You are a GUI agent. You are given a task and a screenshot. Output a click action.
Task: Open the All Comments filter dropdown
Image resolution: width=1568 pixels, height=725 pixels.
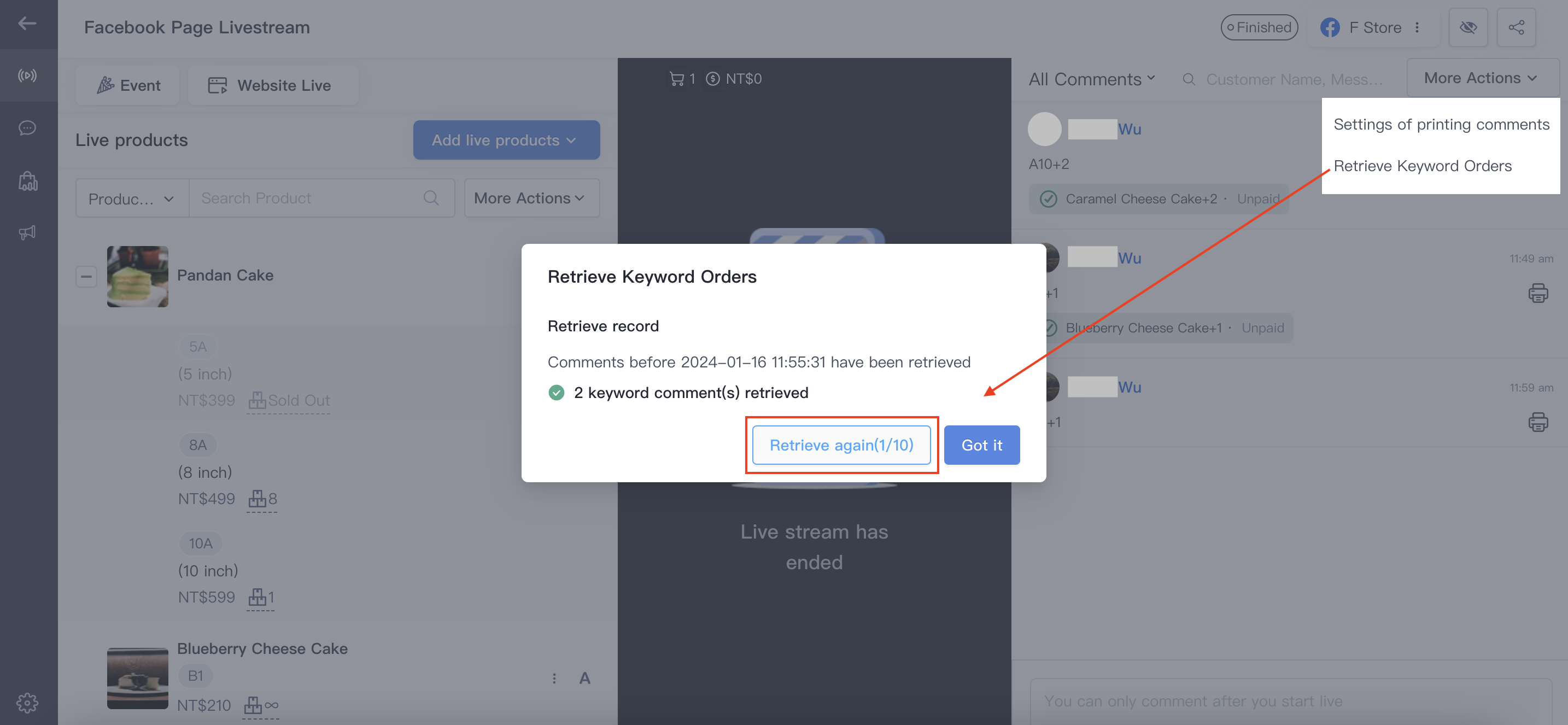(x=1091, y=79)
